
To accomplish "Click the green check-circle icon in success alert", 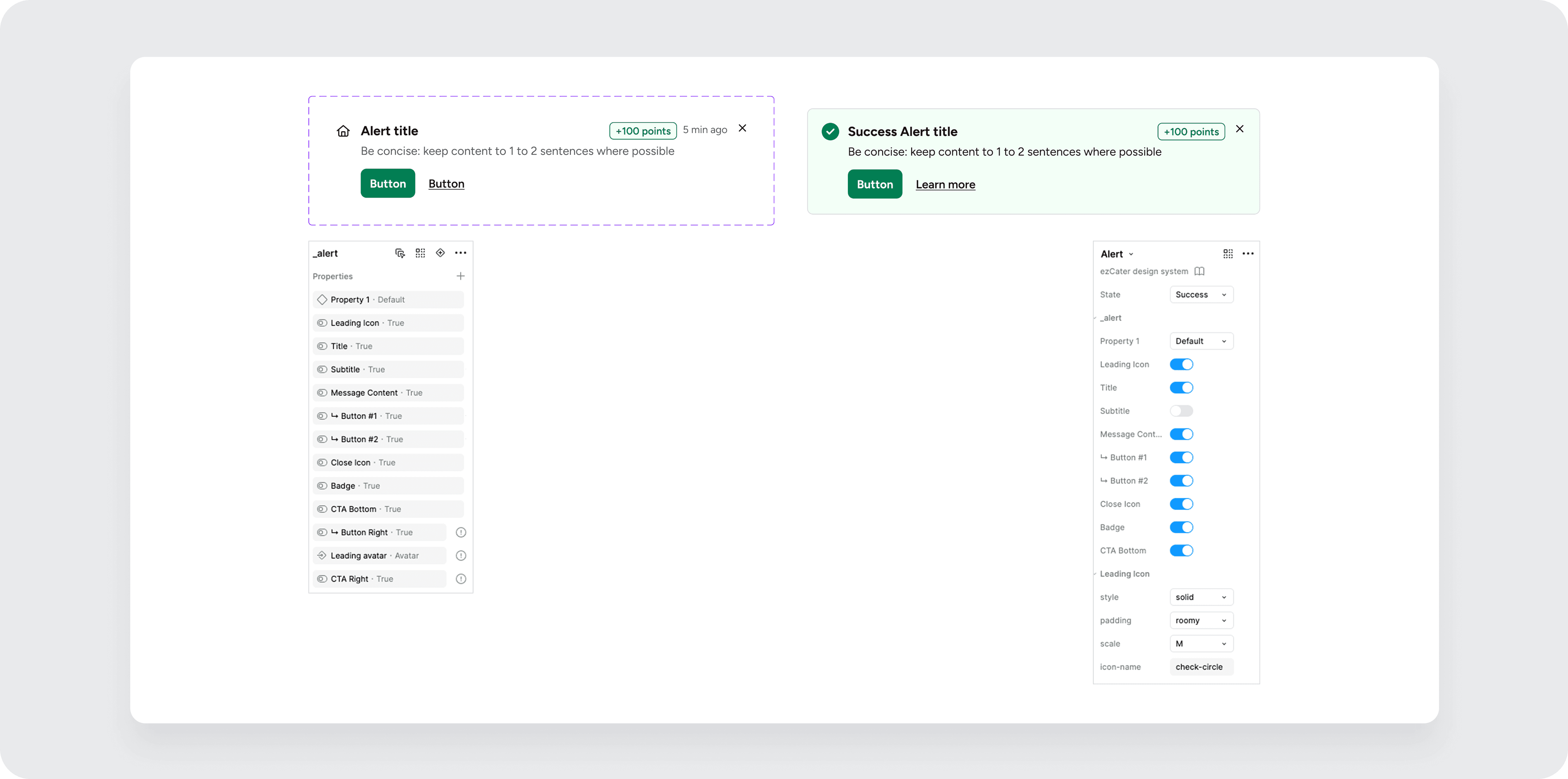I will [830, 132].
